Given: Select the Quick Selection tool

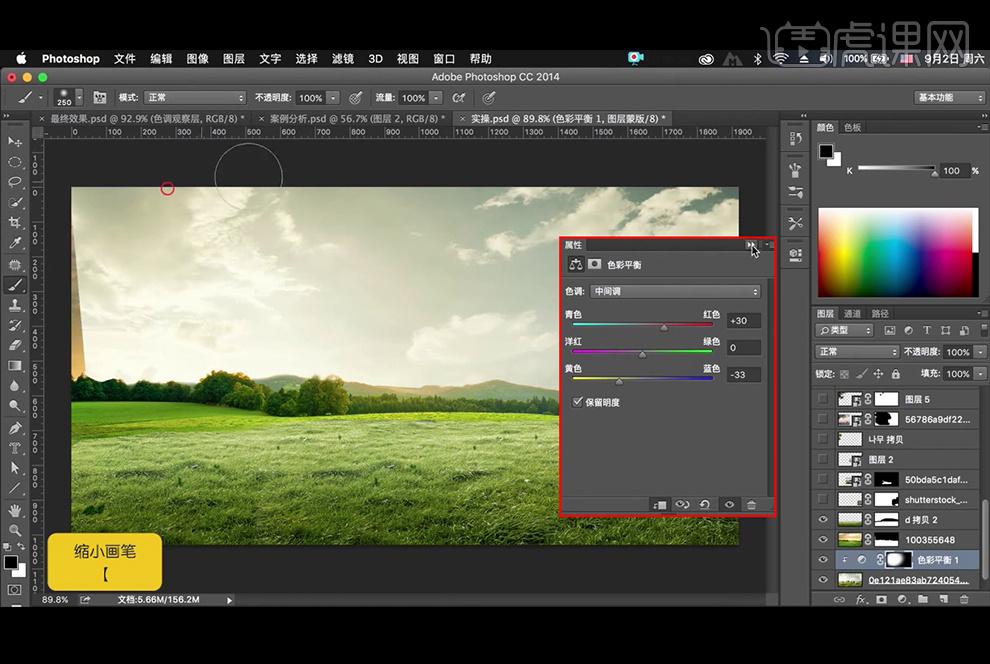Looking at the screenshot, I should 15,203.
